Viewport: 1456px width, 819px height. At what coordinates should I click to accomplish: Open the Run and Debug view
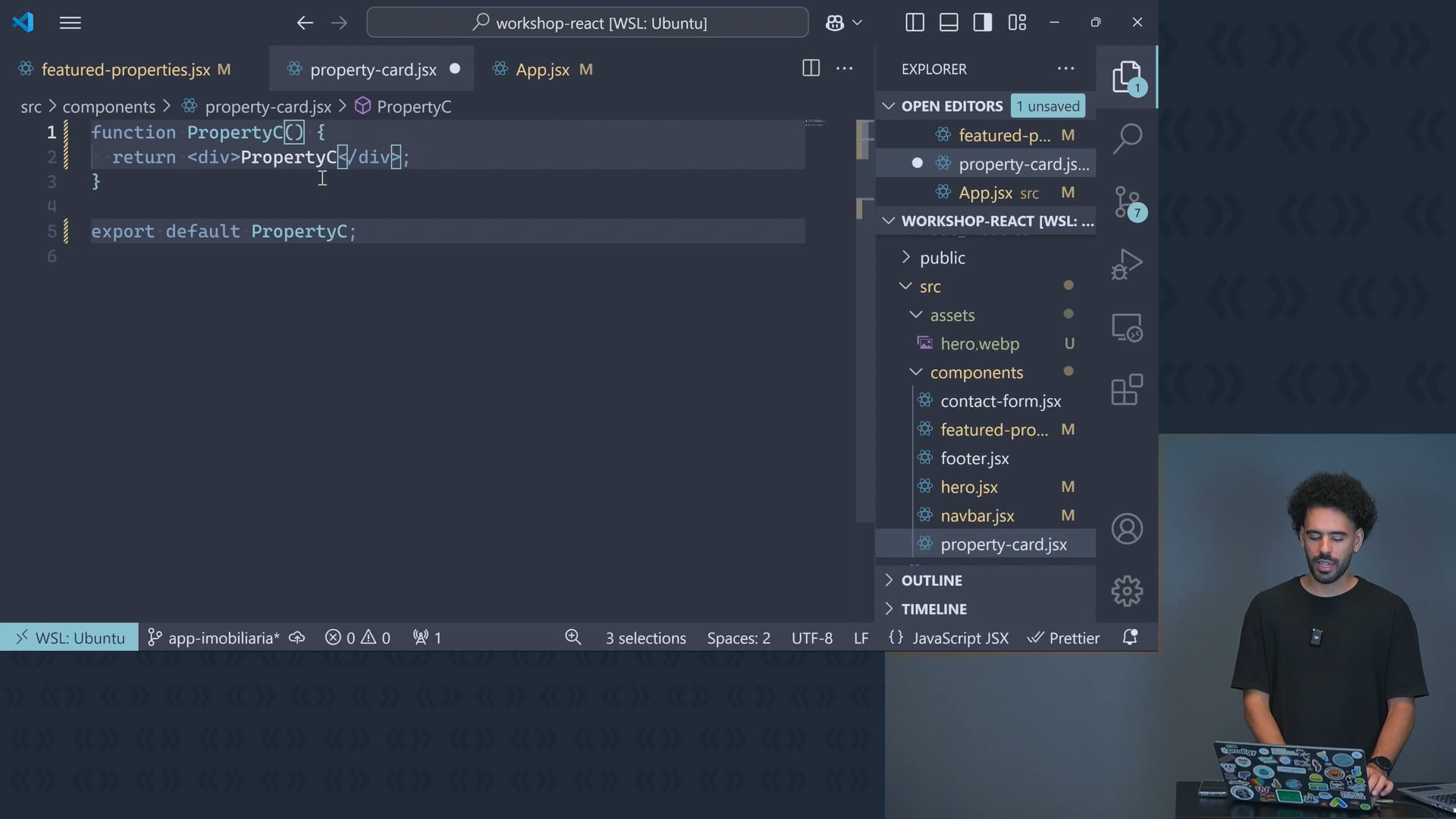tap(1127, 265)
